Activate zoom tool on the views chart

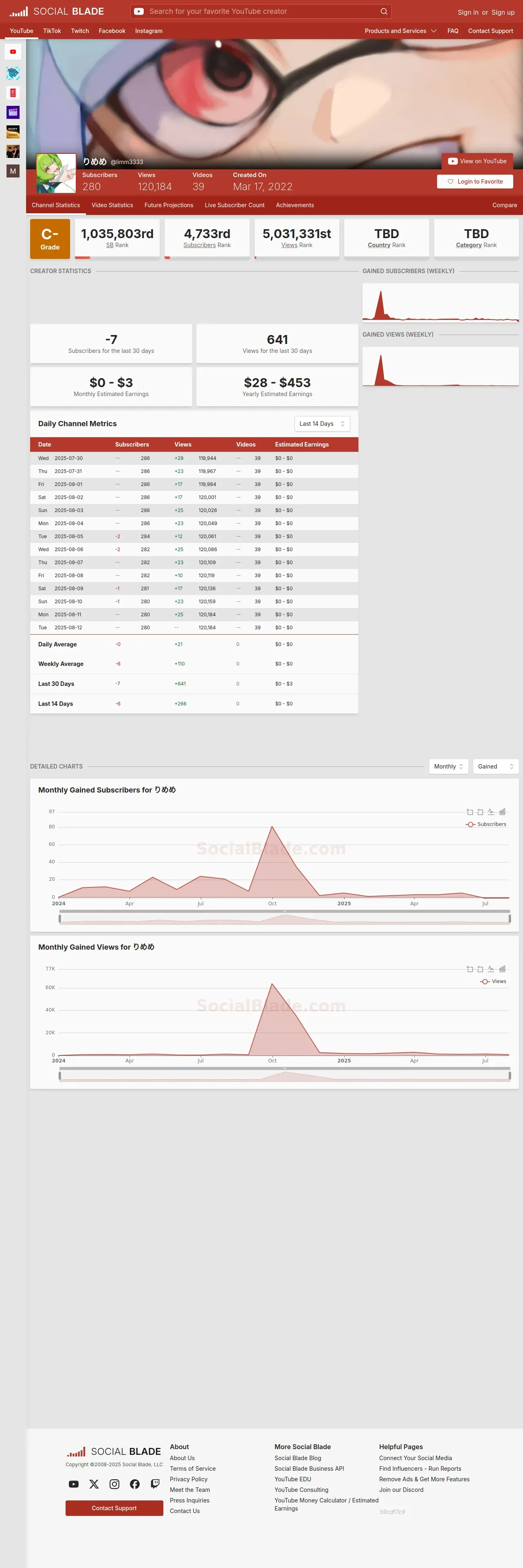469,968
